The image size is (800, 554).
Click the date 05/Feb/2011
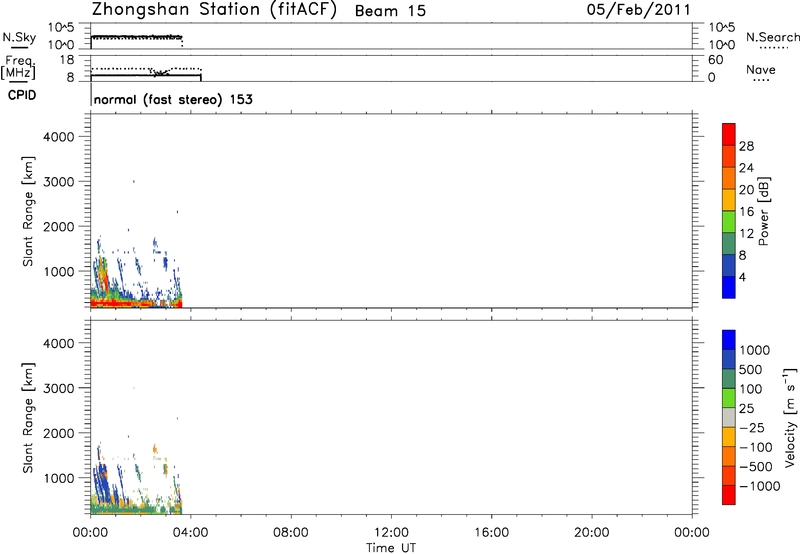(638, 9)
